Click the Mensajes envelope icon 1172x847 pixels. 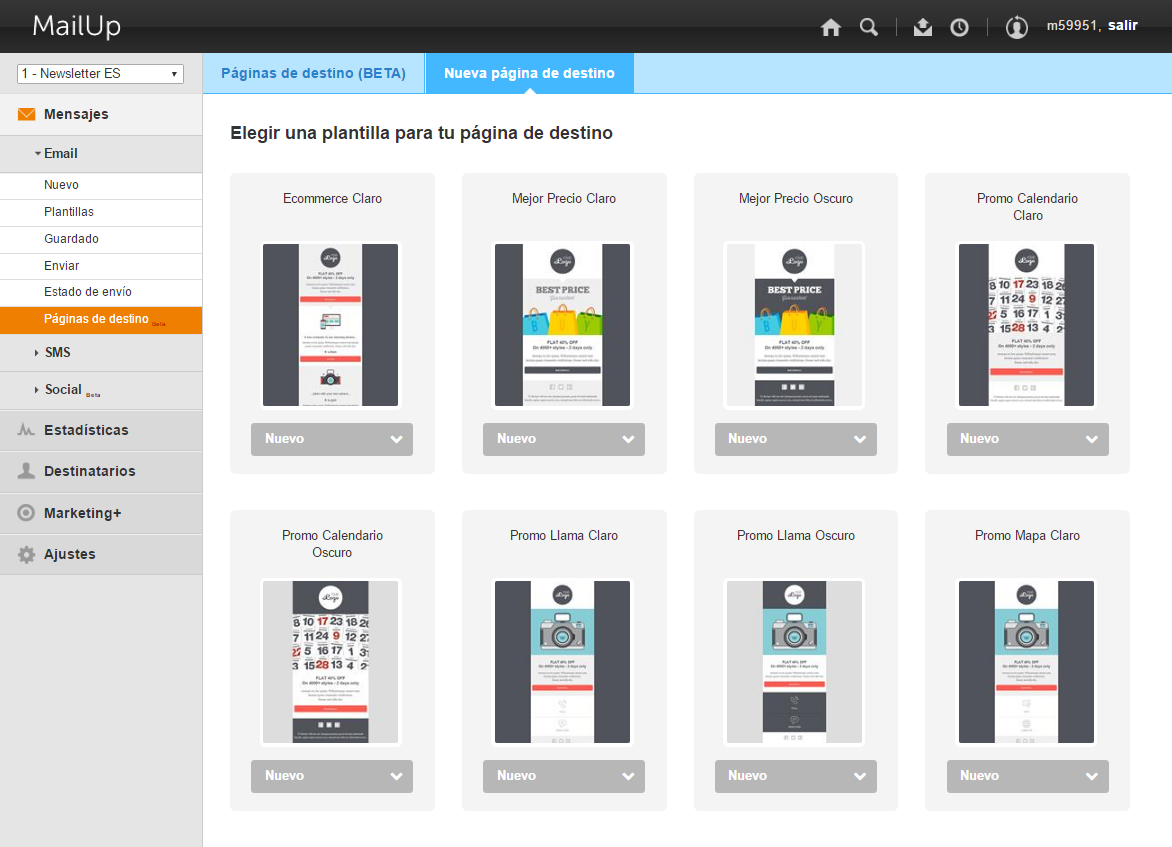27,114
